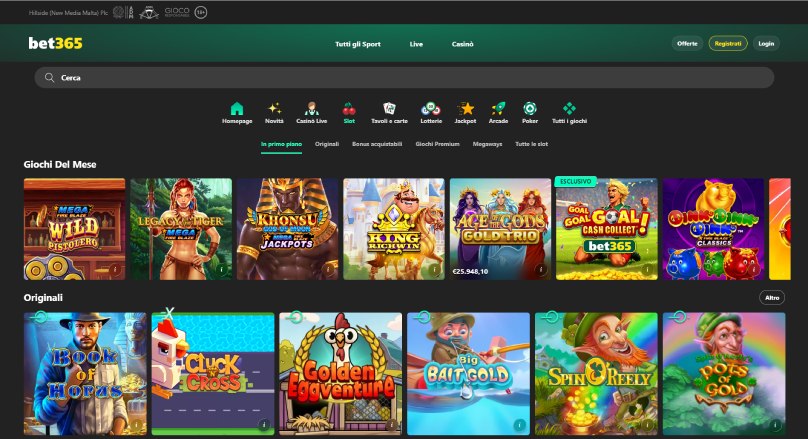Switch to Originali tab
The image size is (808, 439).
pyautogui.click(x=327, y=144)
